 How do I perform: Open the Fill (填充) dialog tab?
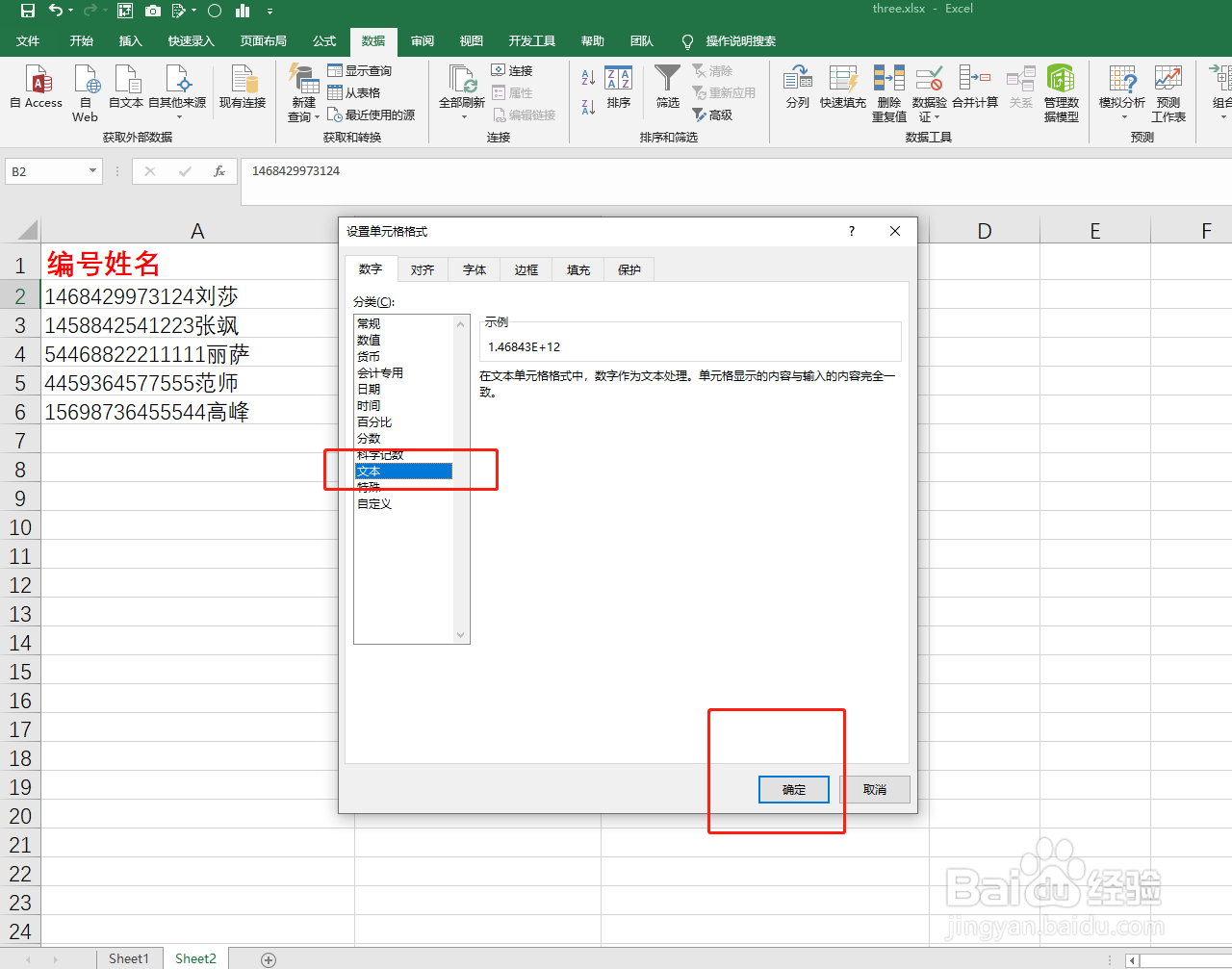pos(578,270)
